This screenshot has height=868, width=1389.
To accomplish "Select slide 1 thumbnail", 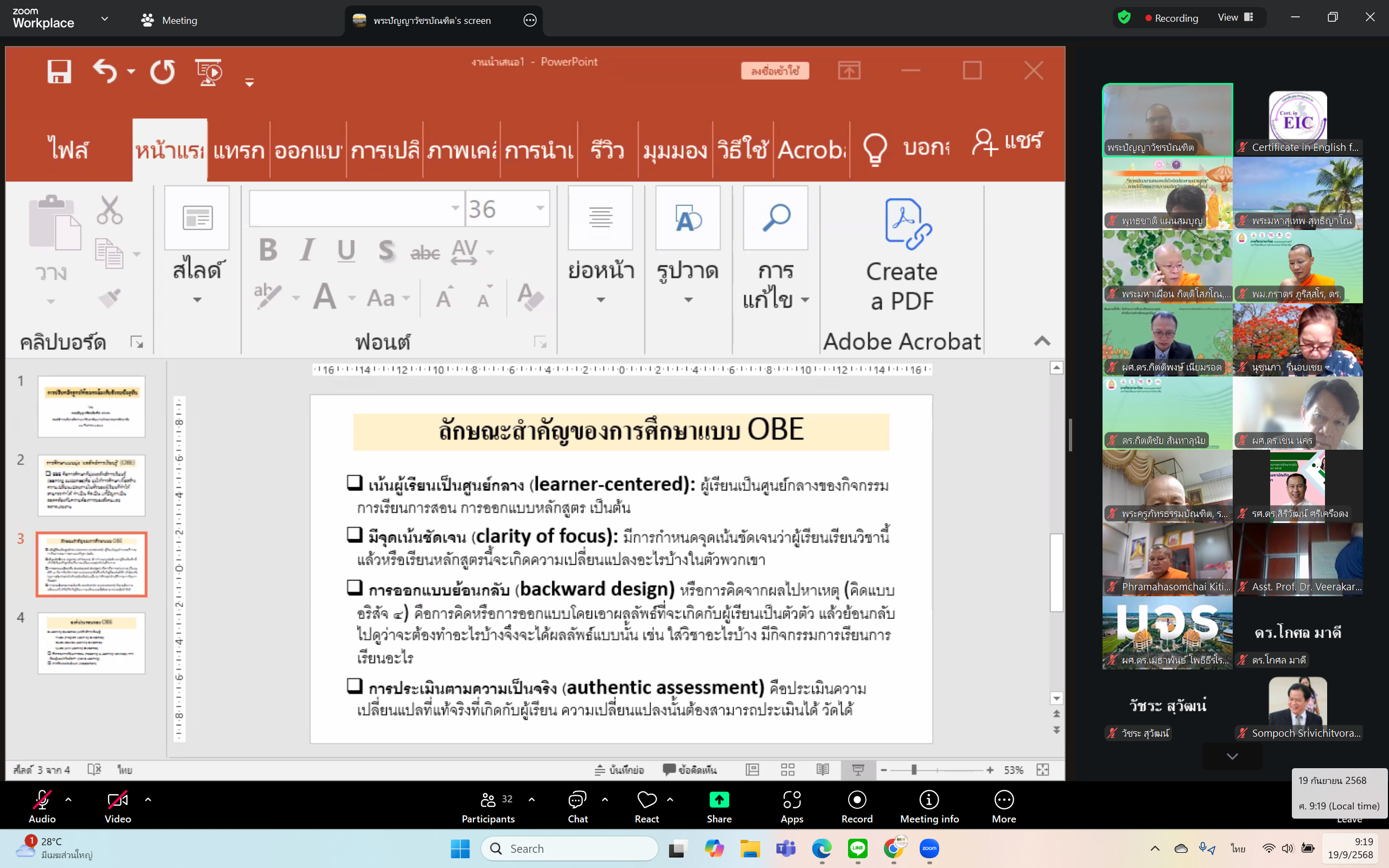I will coord(91,406).
